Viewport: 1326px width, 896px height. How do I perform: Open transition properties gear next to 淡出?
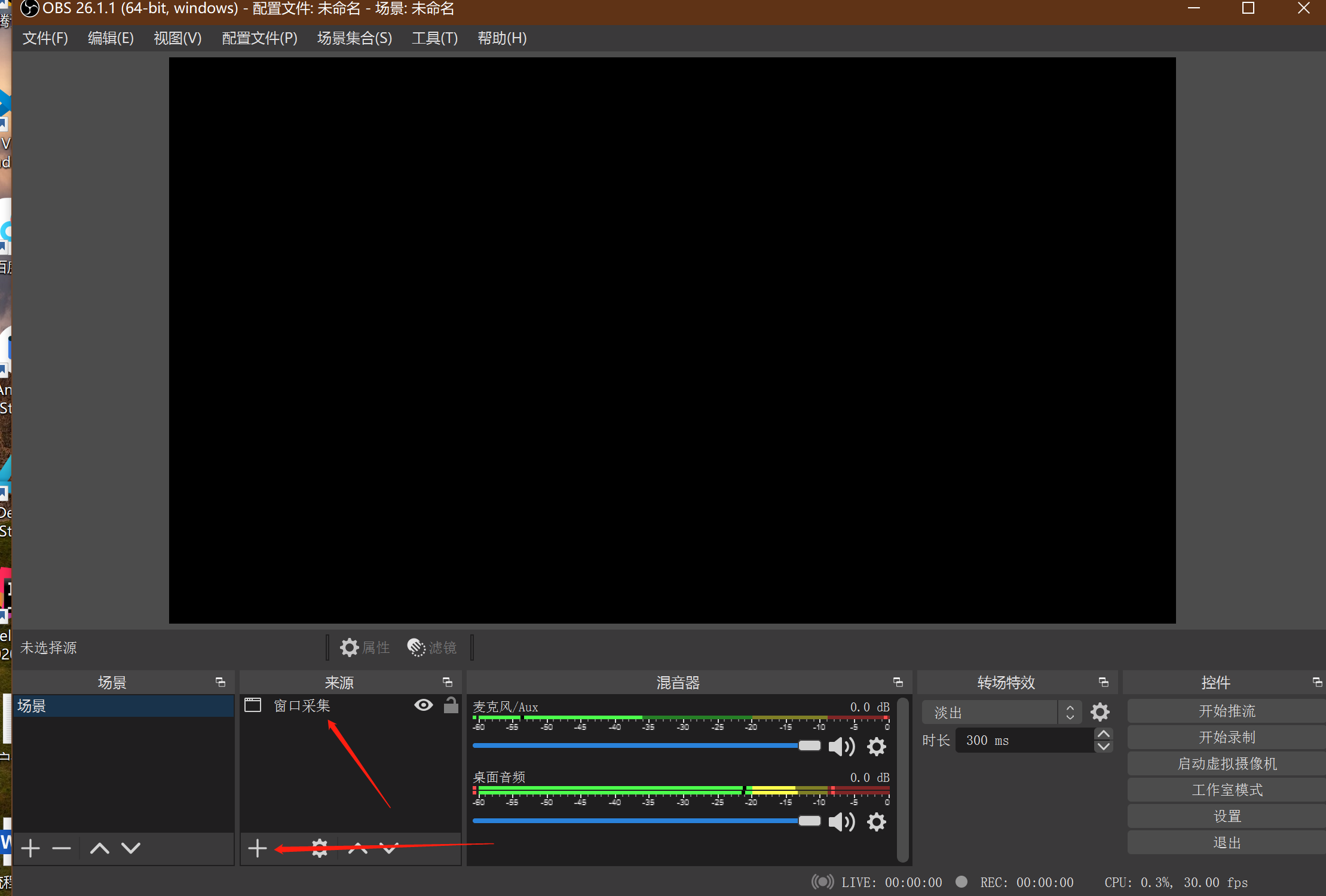point(1100,712)
